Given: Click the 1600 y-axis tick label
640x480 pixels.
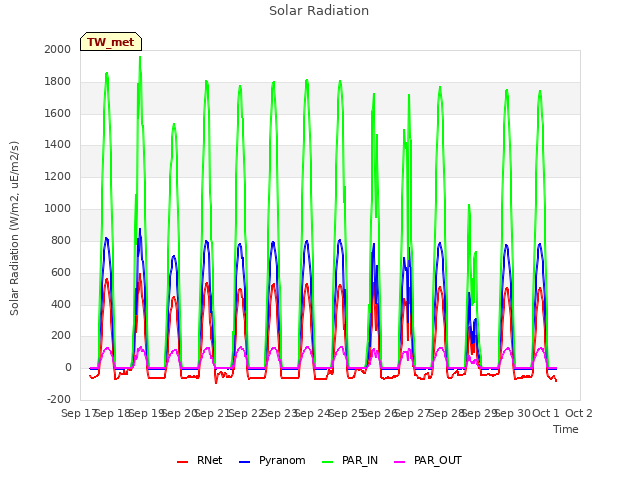Looking at the screenshot, I should point(58,113).
